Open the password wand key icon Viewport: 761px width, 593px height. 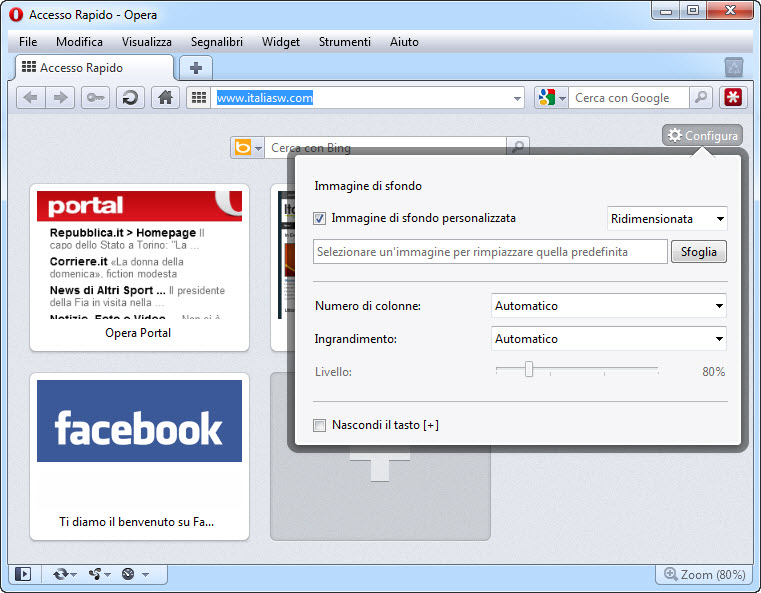click(x=95, y=98)
